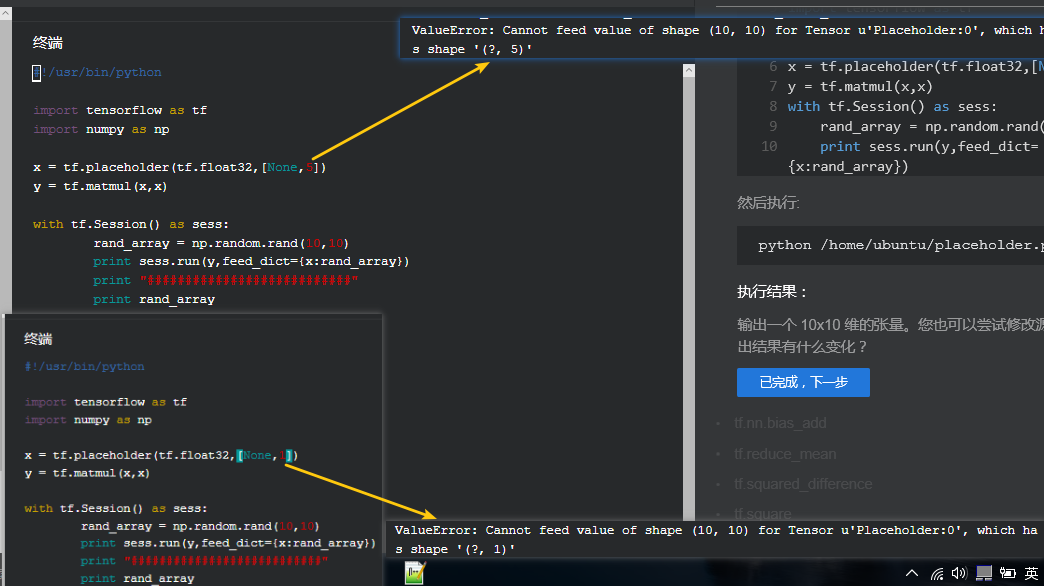Open the battery power tray icon

click(x=1007, y=573)
